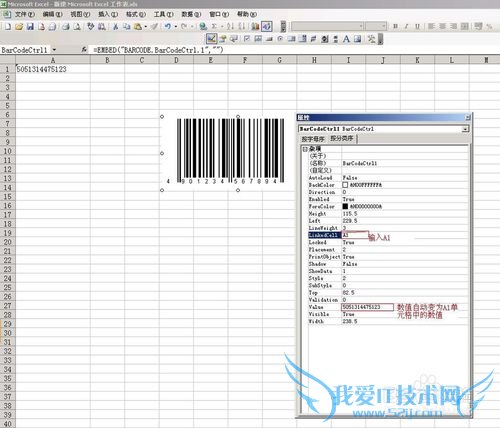Select the Label control tool
Screen dimensions: 500x428
(346, 39)
